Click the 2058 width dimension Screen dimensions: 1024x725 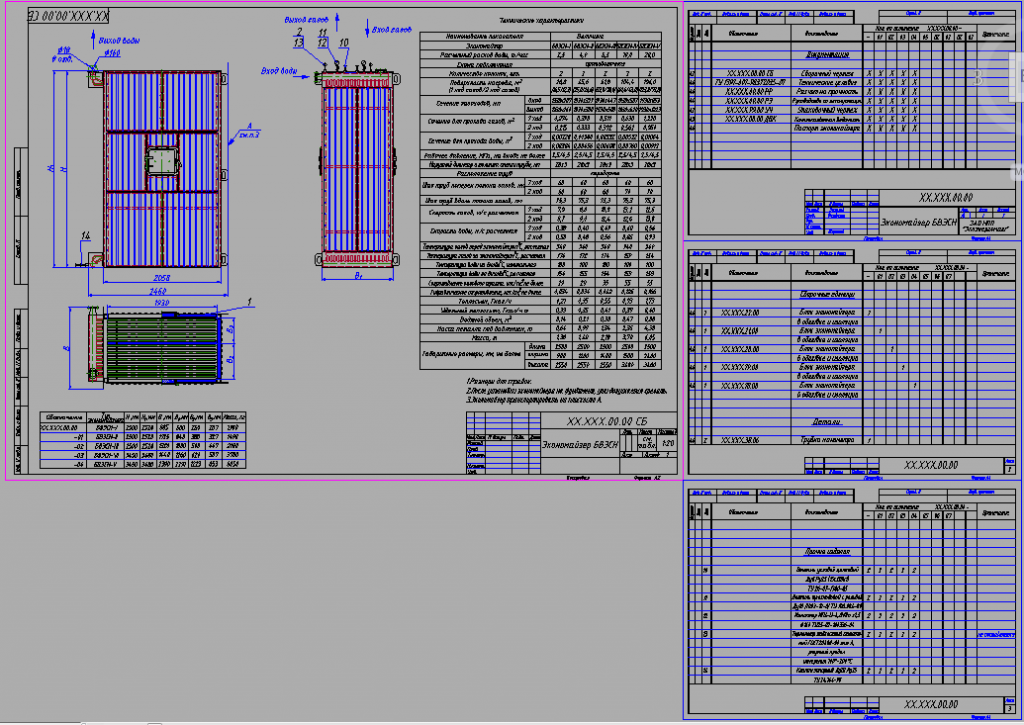161,278
